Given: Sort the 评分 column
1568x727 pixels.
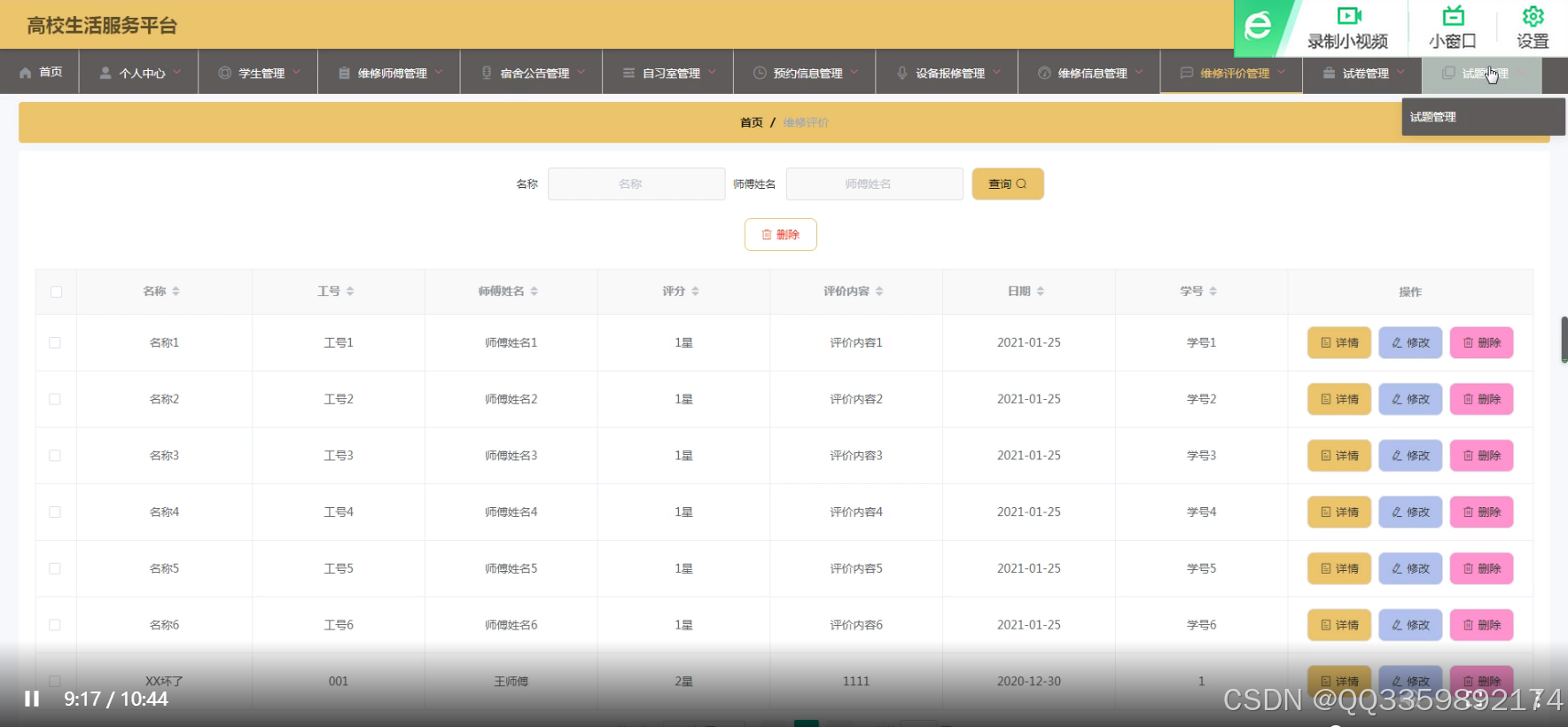Looking at the screenshot, I should (x=695, y=291).
